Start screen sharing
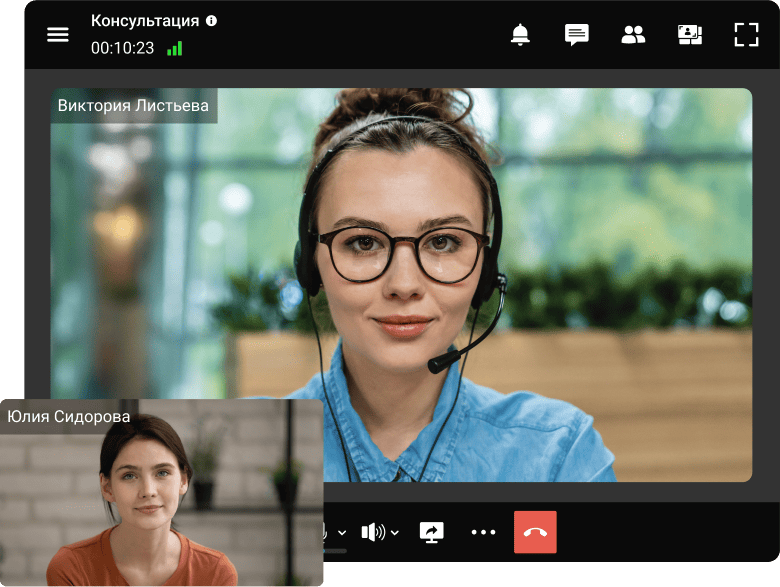The height and width of the screenshot is (587, 780). pos(432,532)
